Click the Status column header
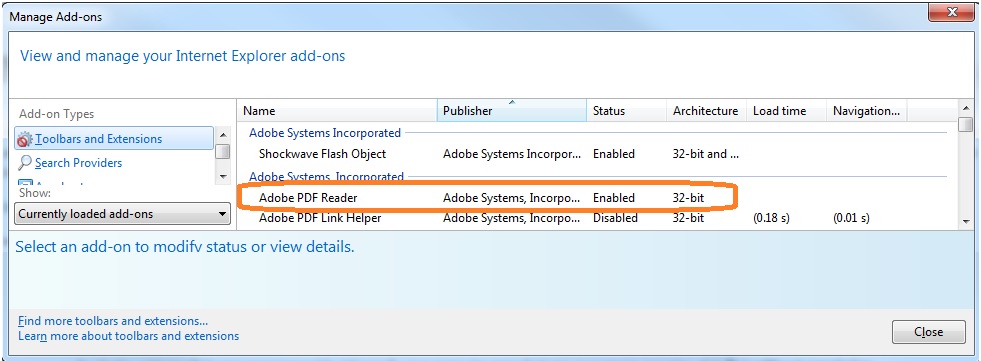The width and height of the screenshot is (981, 361). pyautogui.click(x=627, y=111)
